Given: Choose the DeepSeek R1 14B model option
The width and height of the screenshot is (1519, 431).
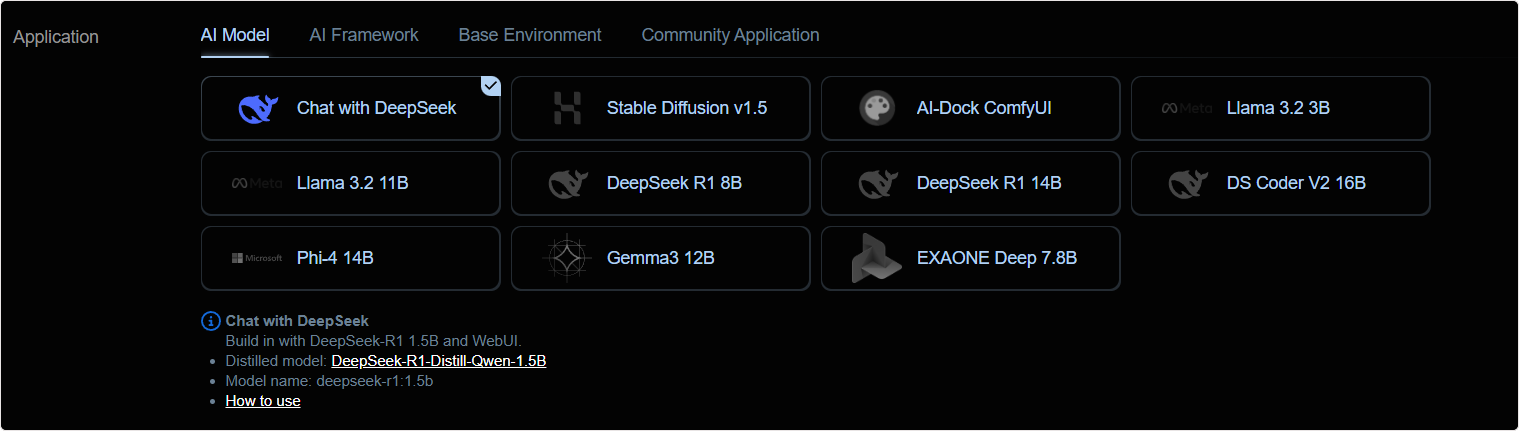Looking at the screenshot, I should click(x=971, y=183).
